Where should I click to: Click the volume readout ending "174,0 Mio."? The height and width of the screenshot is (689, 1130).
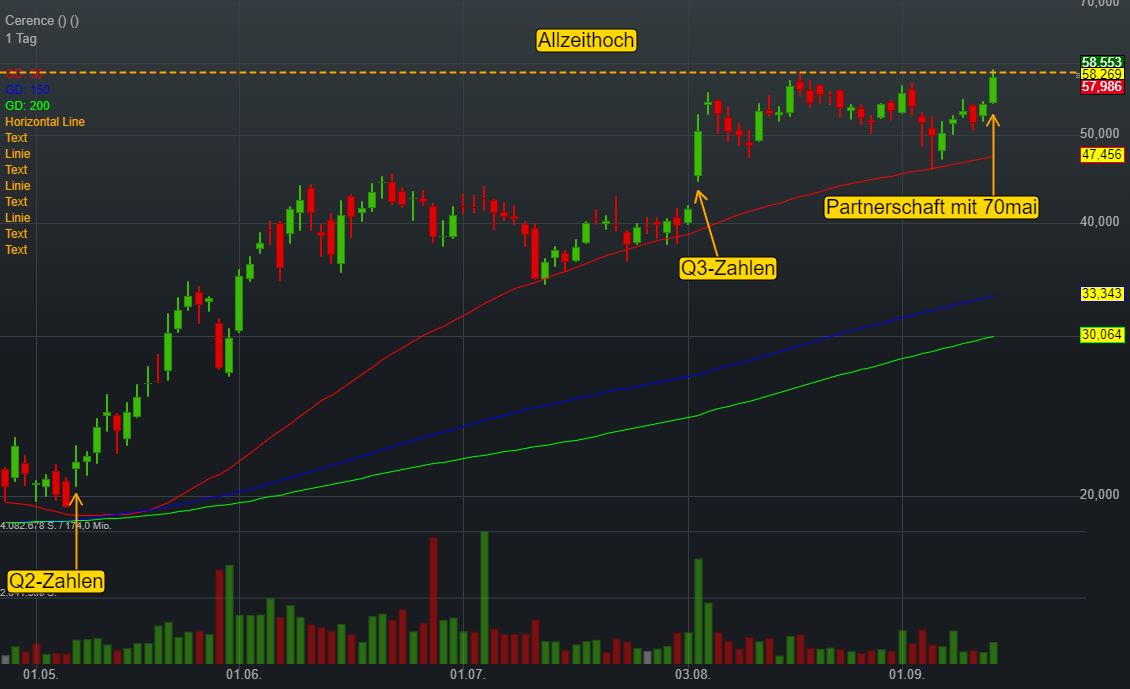tap(56, 526)
